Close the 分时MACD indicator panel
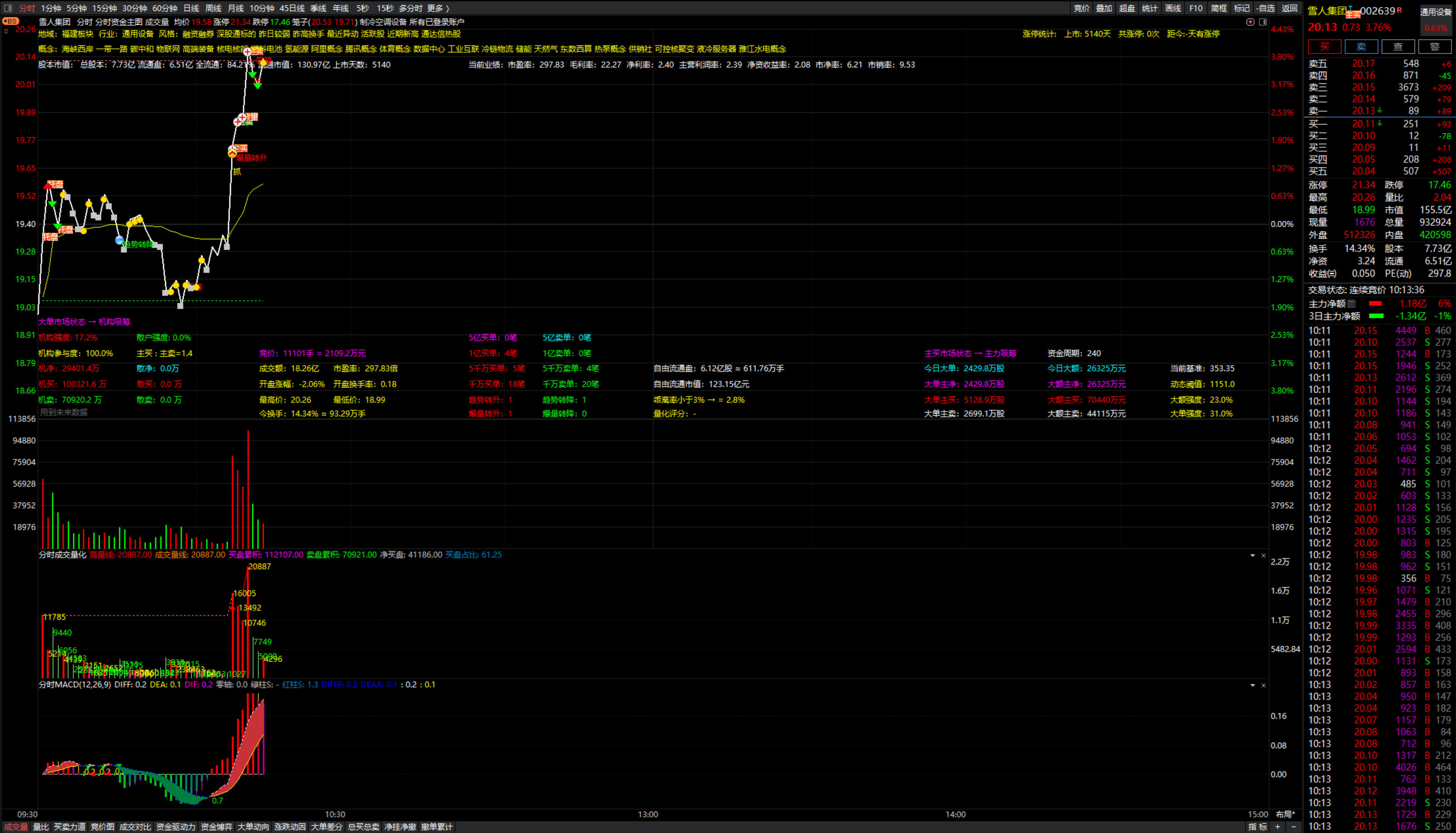 [x=1263, y=685]
